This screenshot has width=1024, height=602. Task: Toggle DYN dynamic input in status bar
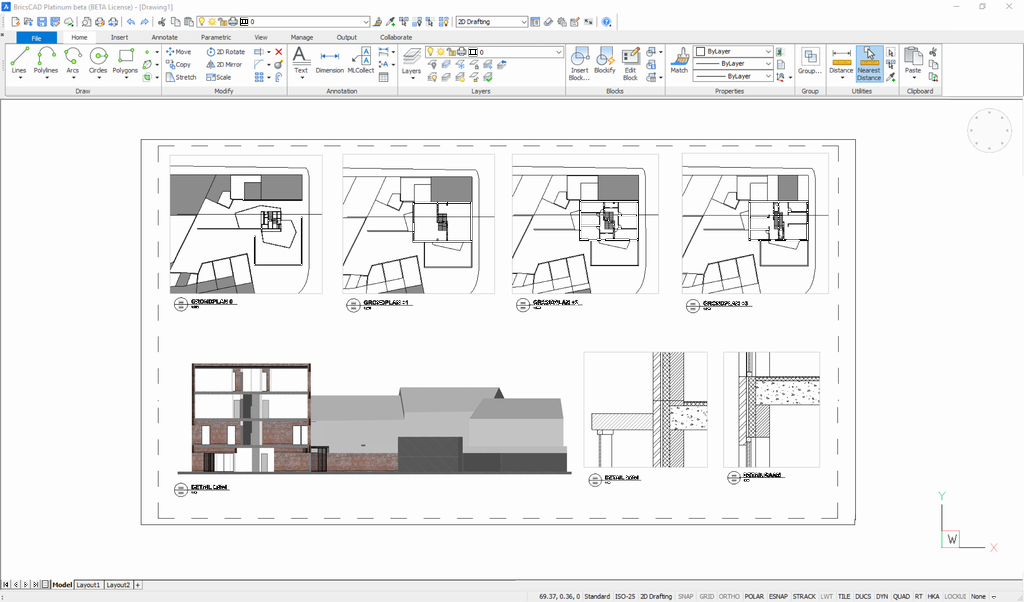[882, 596]
